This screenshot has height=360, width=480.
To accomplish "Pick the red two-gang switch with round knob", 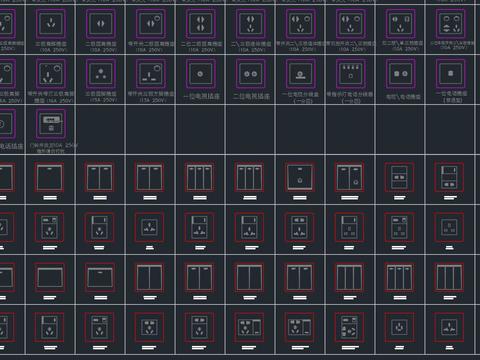I will point(350,177).
